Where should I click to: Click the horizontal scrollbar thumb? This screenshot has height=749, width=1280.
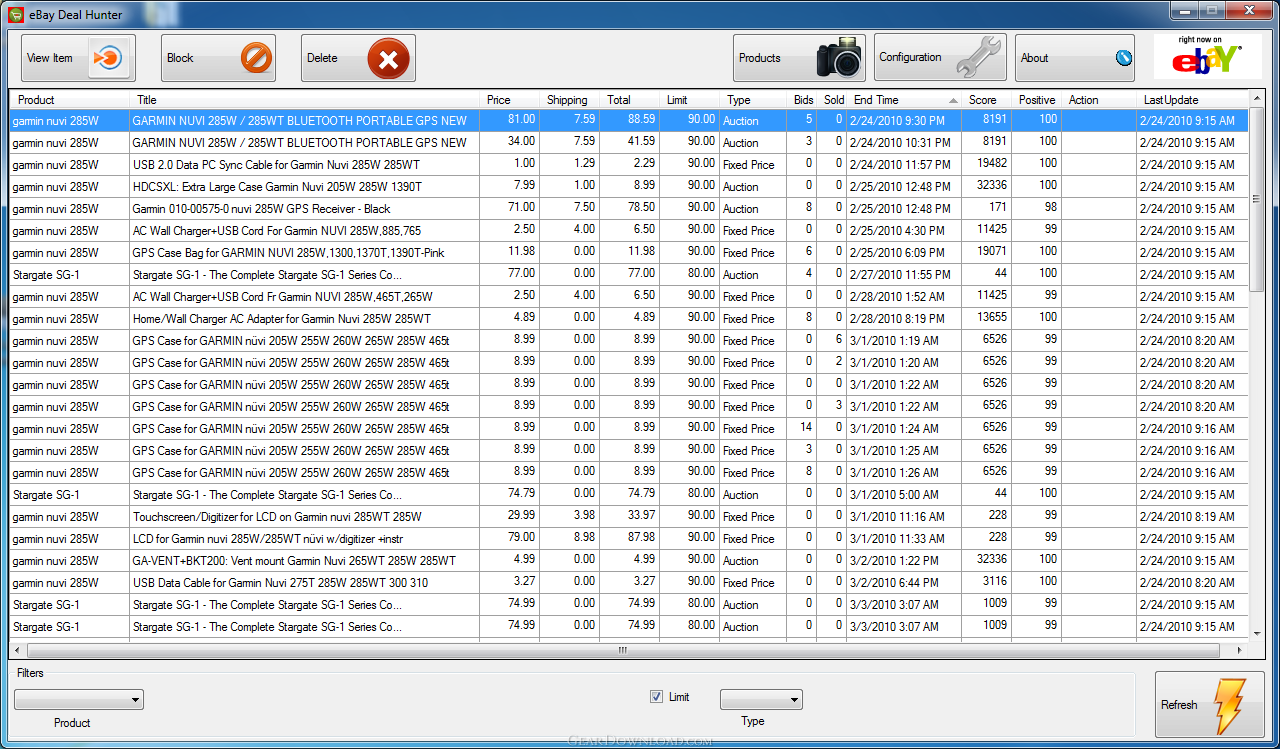click(x=621, y=650)
